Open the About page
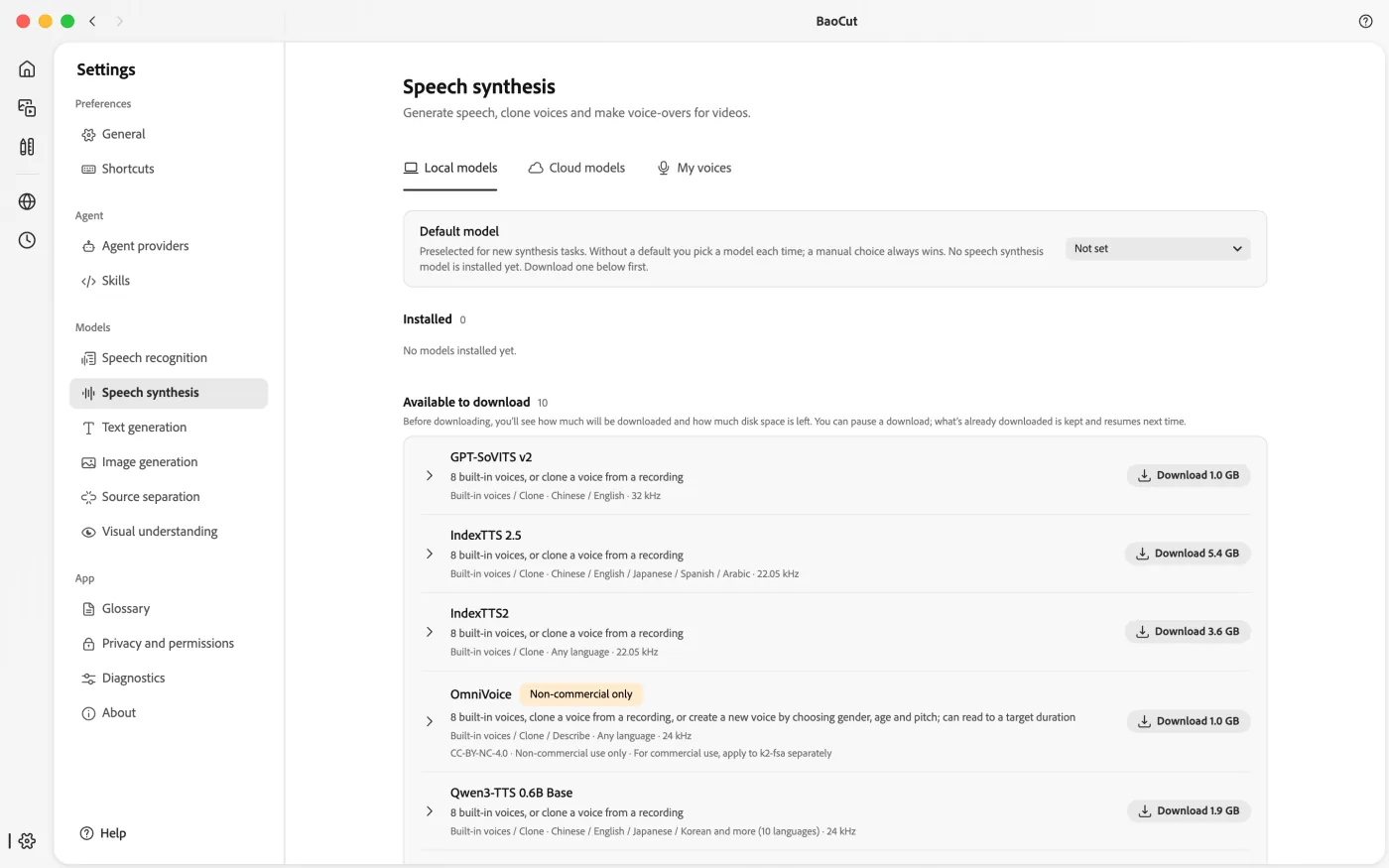 click(x=169, y=713)
